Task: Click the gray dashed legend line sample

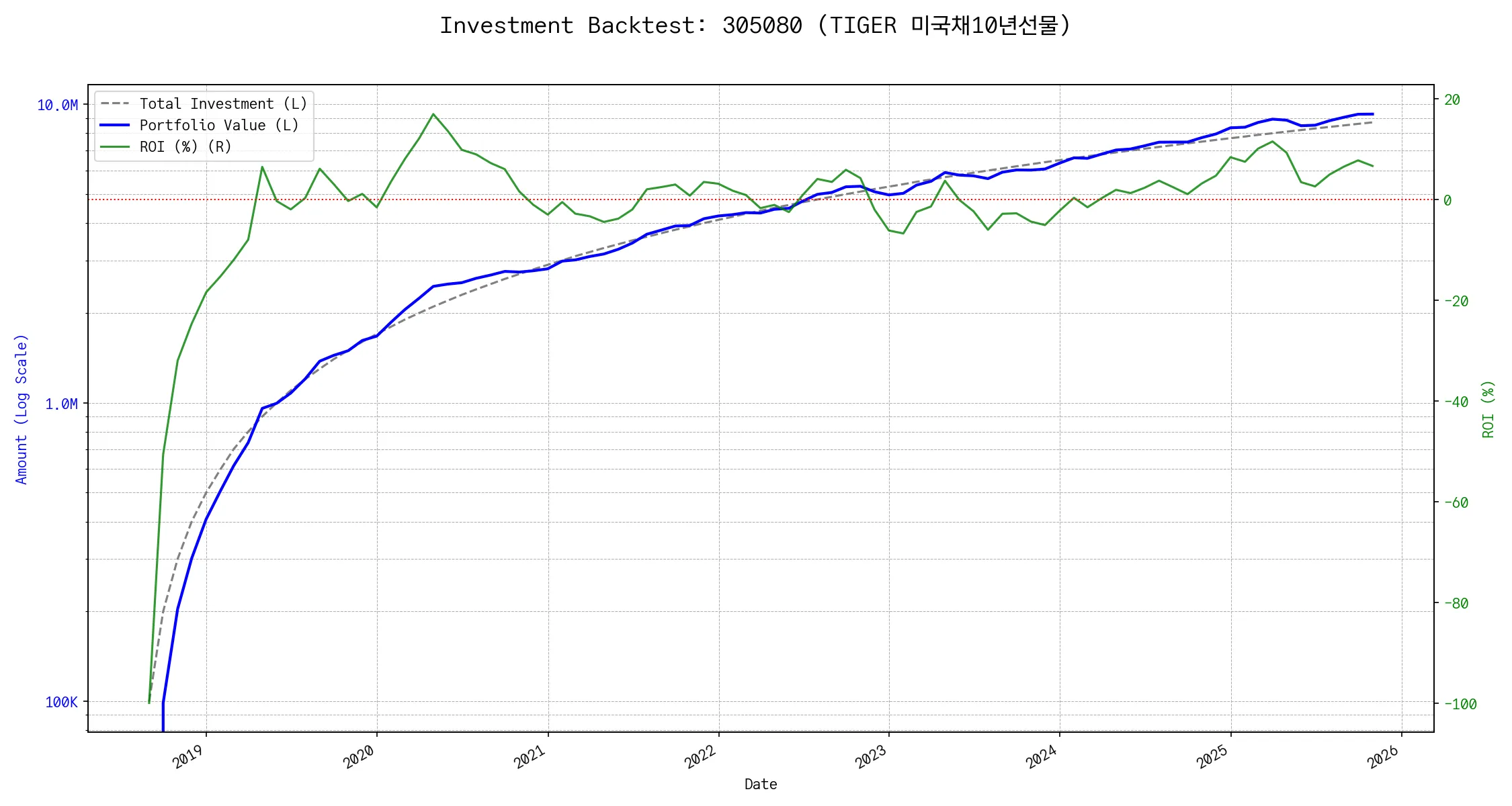Action: (115, 104)
